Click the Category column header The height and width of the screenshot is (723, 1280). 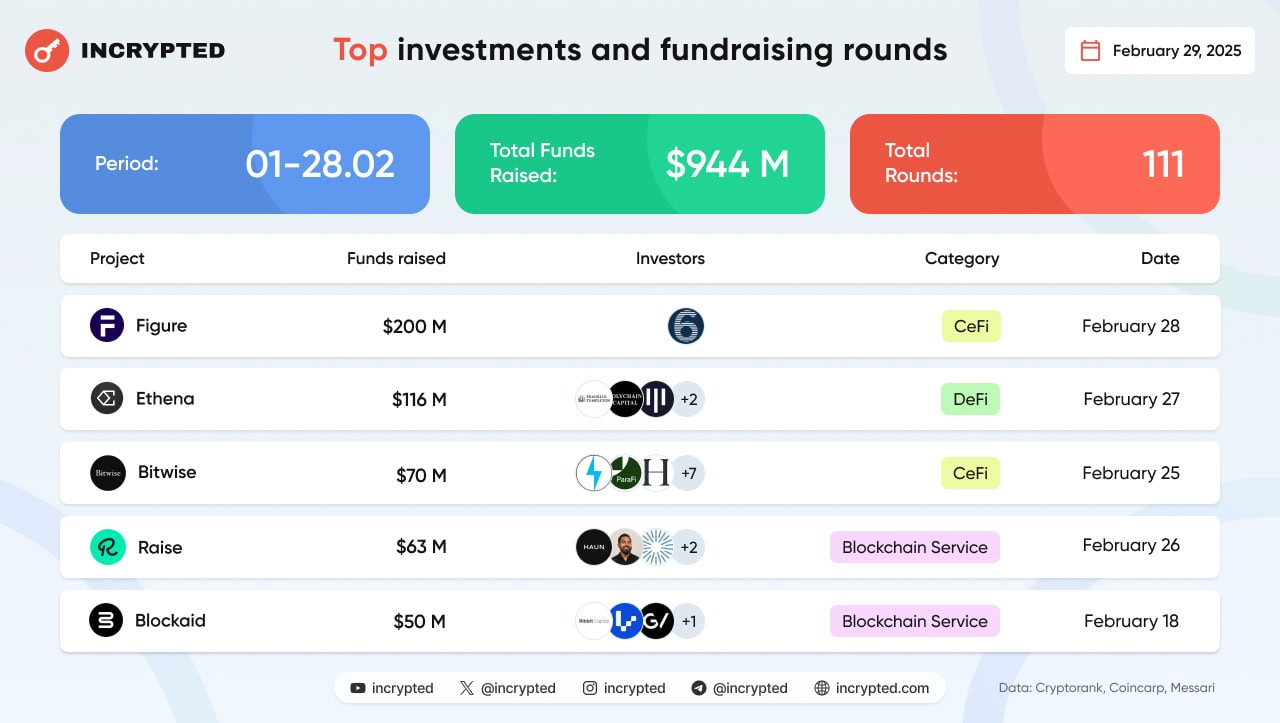tap(961, 258)
